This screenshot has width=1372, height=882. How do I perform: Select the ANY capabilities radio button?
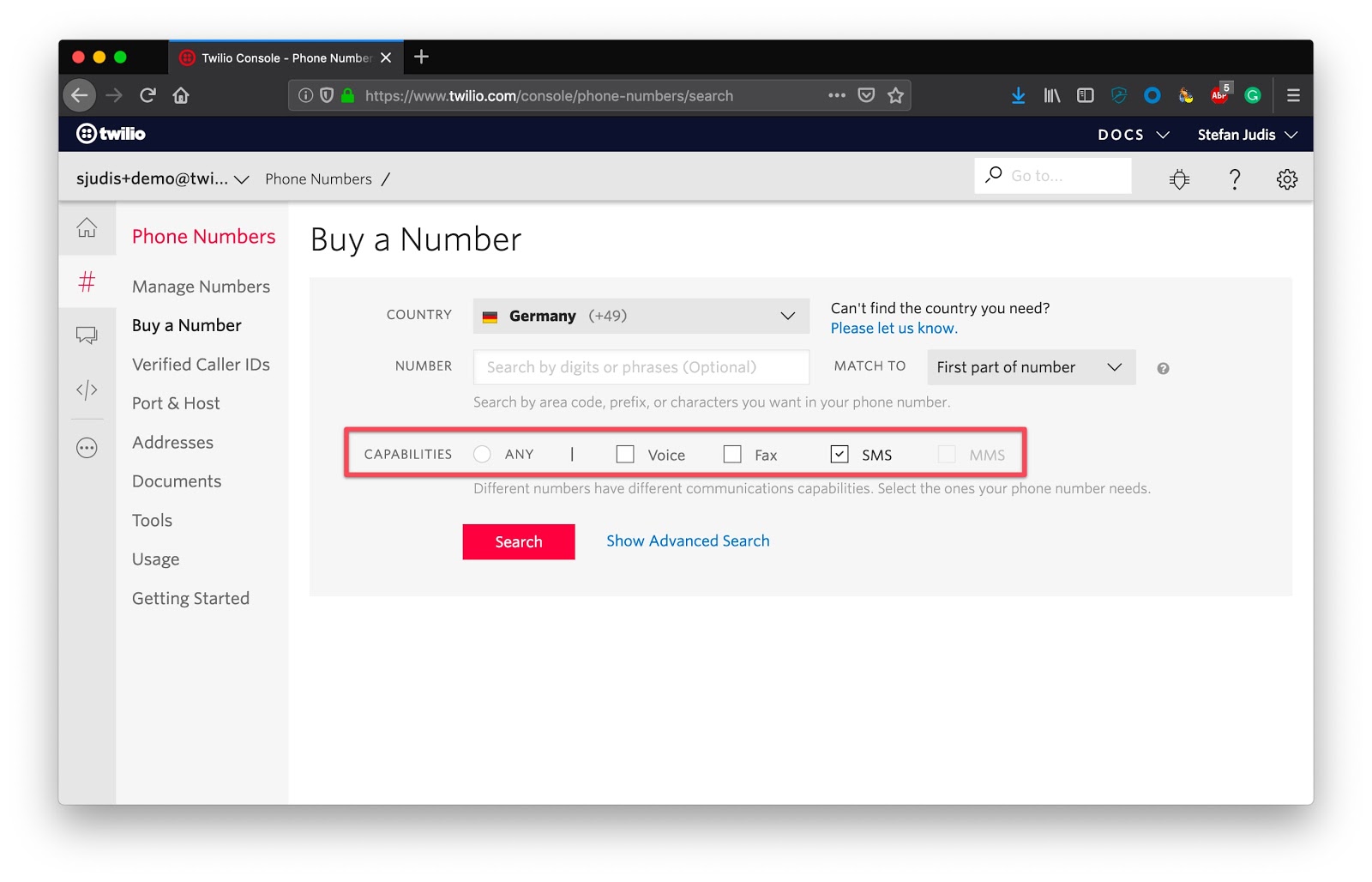482,454
